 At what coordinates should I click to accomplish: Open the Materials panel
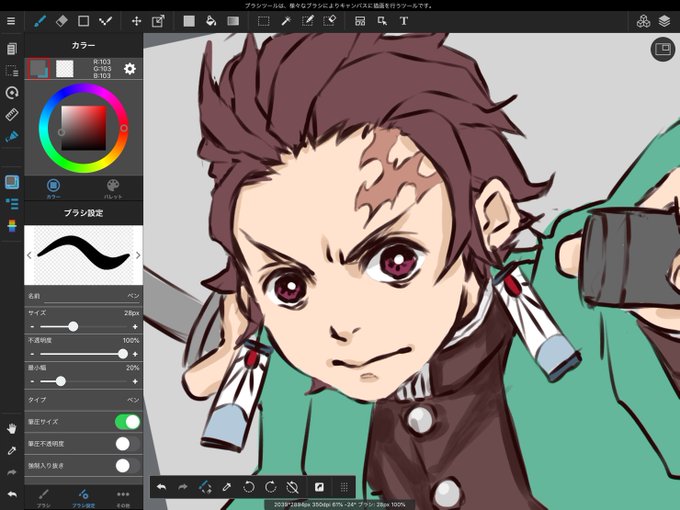pyautogui.click(x=643, y=21)
